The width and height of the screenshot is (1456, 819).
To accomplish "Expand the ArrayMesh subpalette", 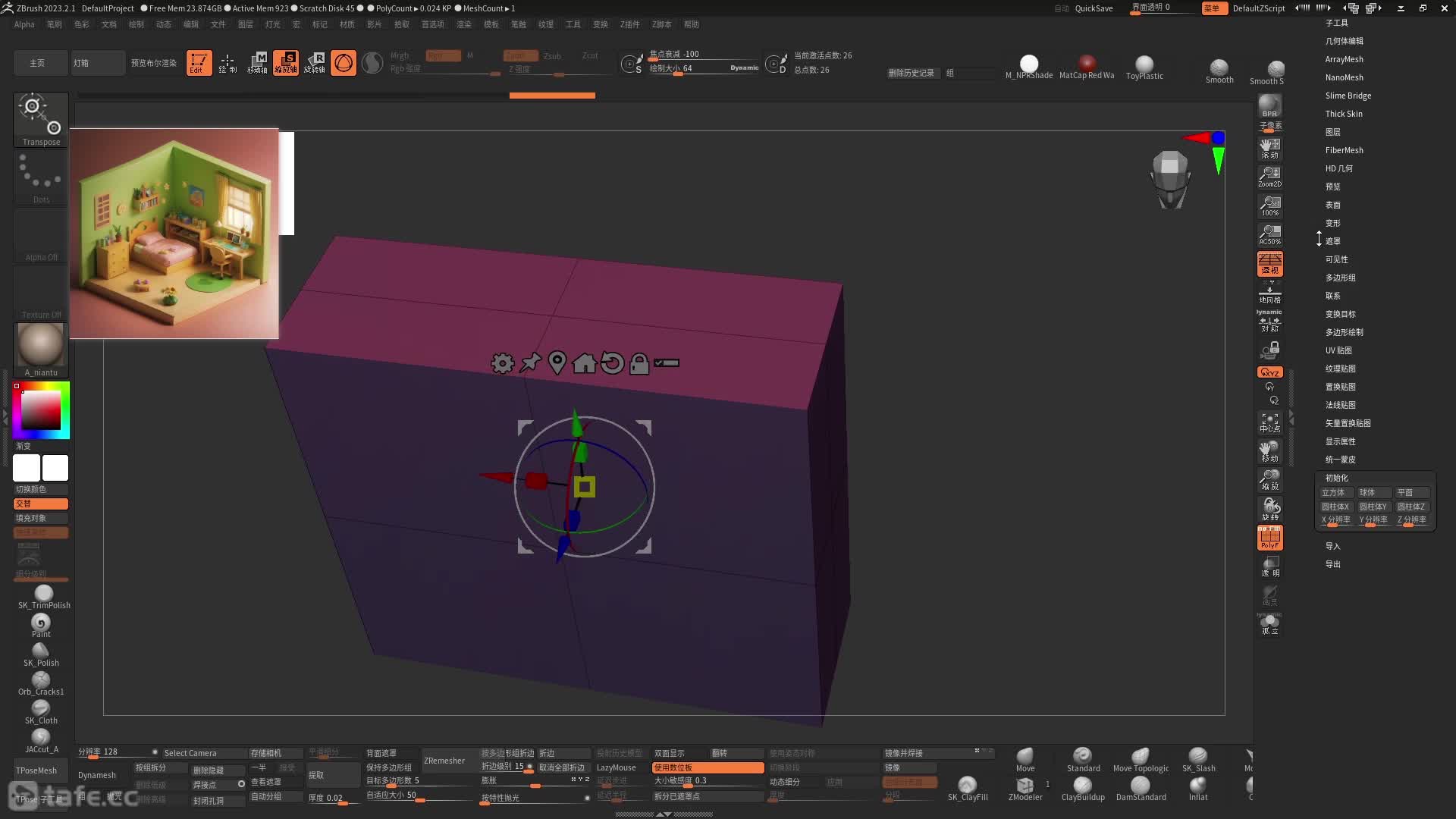I will point(1344,59).
